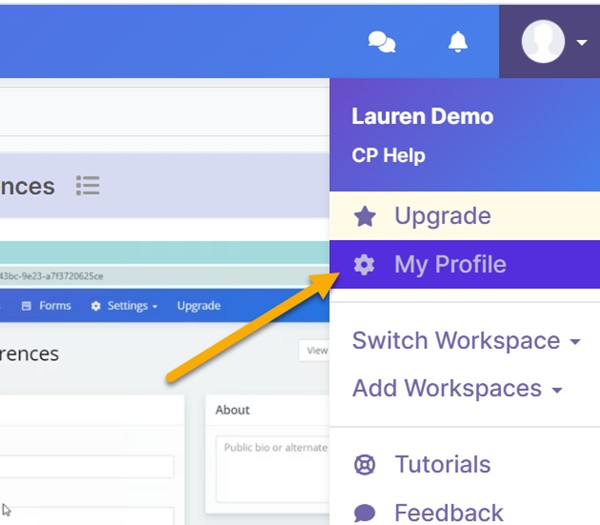Image resolution: width=600 pixels, height=525 pixels.
Task: Click the speech bubble icon beside Feedback
Action: pyautogui.click(x=365, y=513)
